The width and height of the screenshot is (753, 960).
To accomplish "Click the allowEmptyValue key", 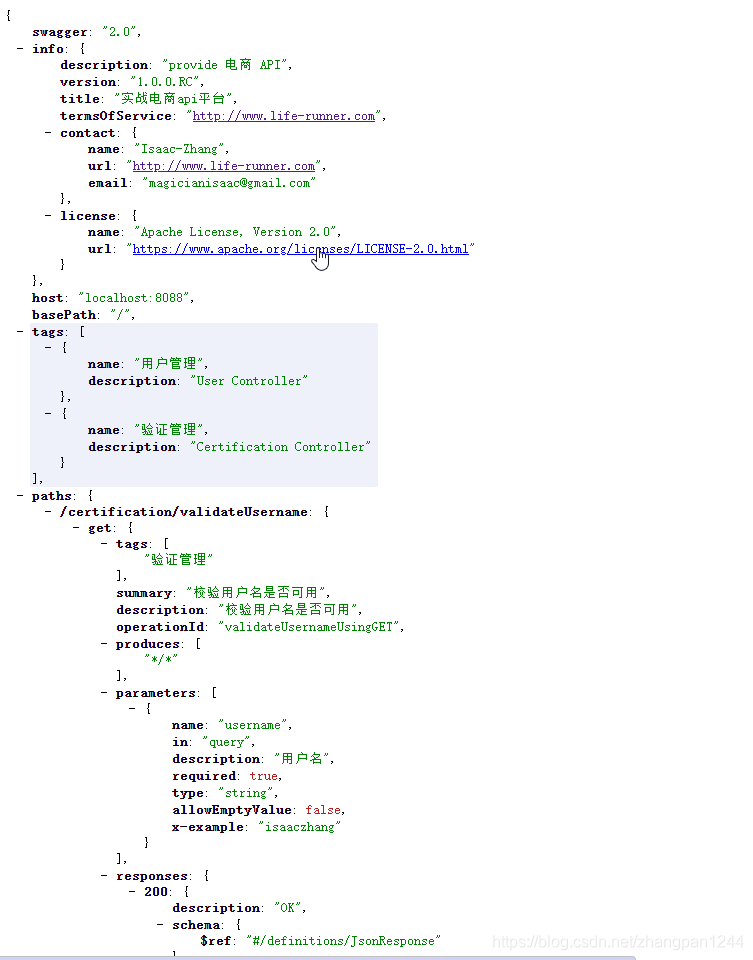I will point(231,810).
